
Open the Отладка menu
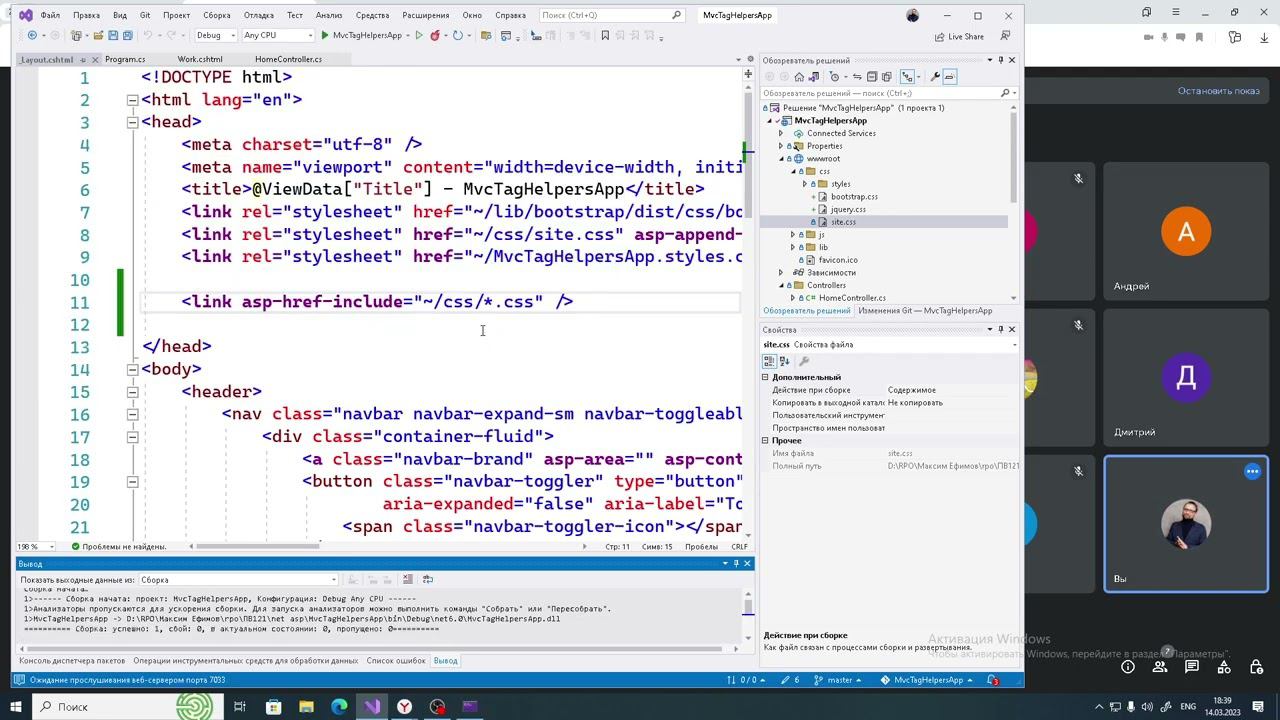click(x=258, y=15)
